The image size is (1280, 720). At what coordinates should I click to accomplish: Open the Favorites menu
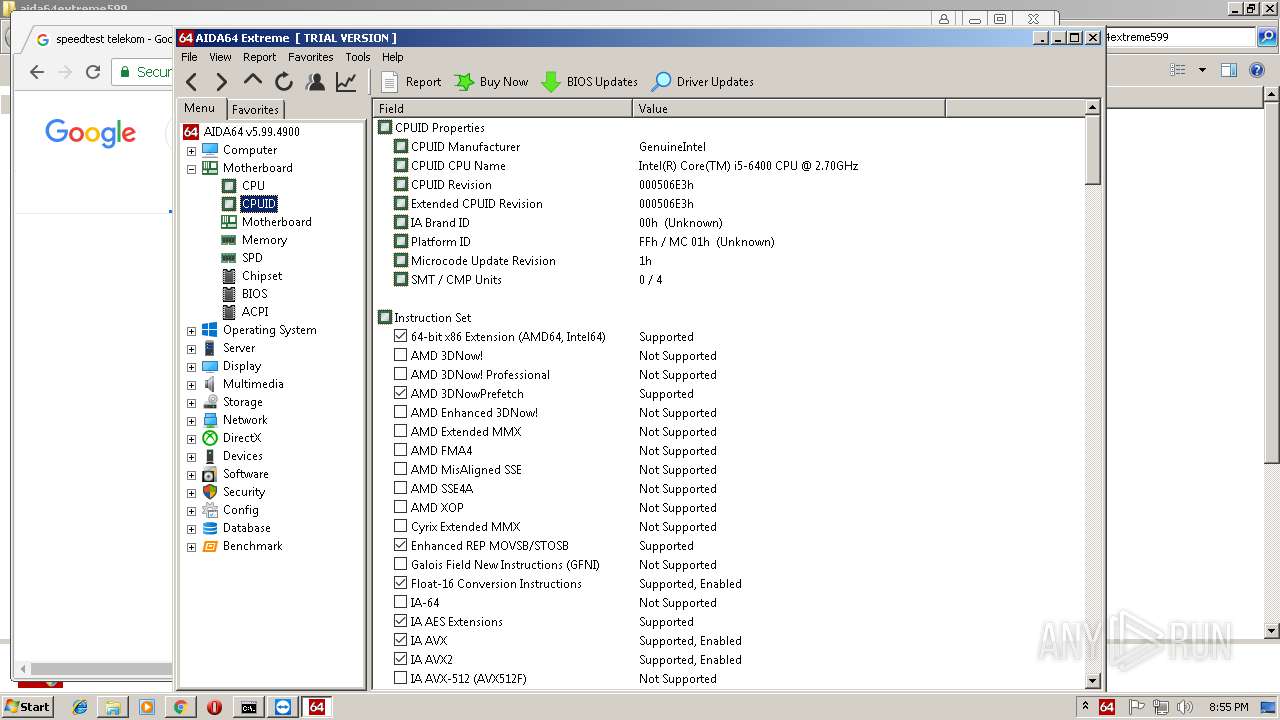click(x=311, y=57)
